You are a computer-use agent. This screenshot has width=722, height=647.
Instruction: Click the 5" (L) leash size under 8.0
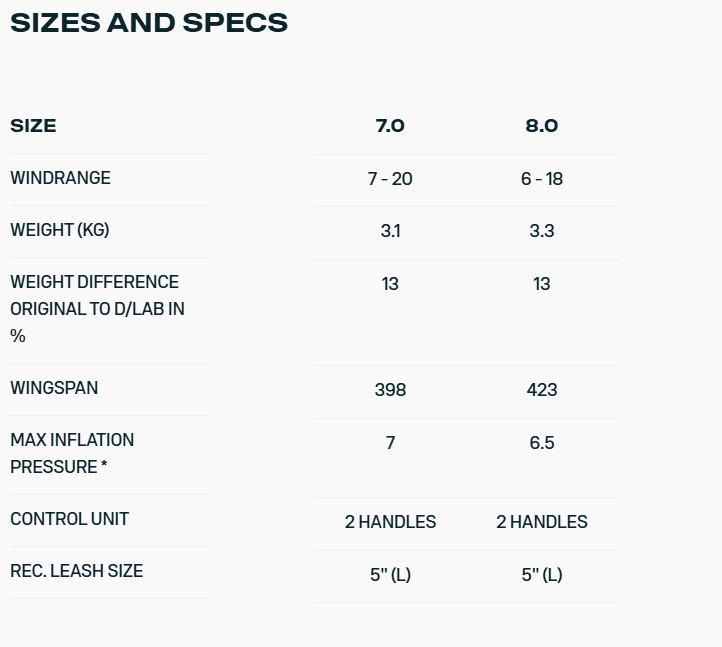pyautogui.click(x=541, y=575)
